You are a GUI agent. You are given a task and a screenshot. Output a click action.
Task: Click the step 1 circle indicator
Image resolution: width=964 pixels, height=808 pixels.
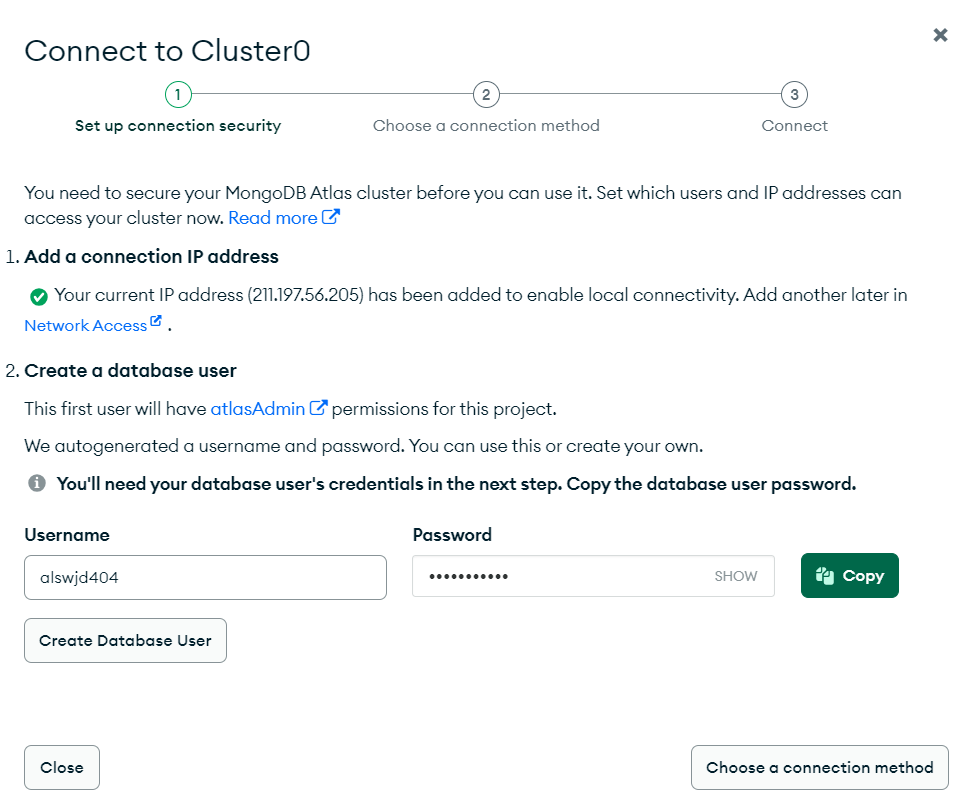pyautogui.click(x=178, y=95)
